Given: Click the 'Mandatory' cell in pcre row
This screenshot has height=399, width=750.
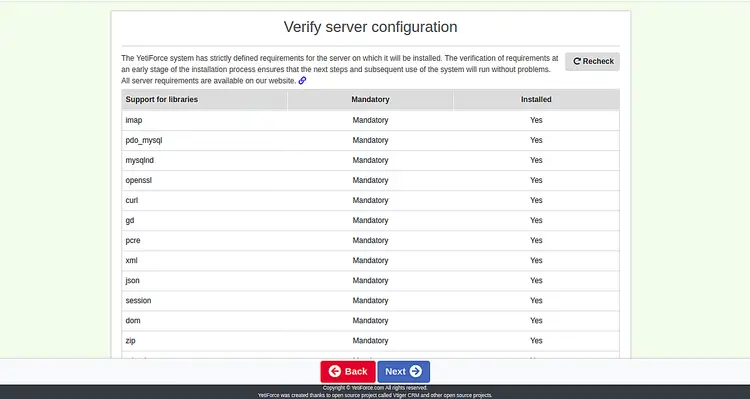Looking at the screenshot, I should tap(370, 241).
